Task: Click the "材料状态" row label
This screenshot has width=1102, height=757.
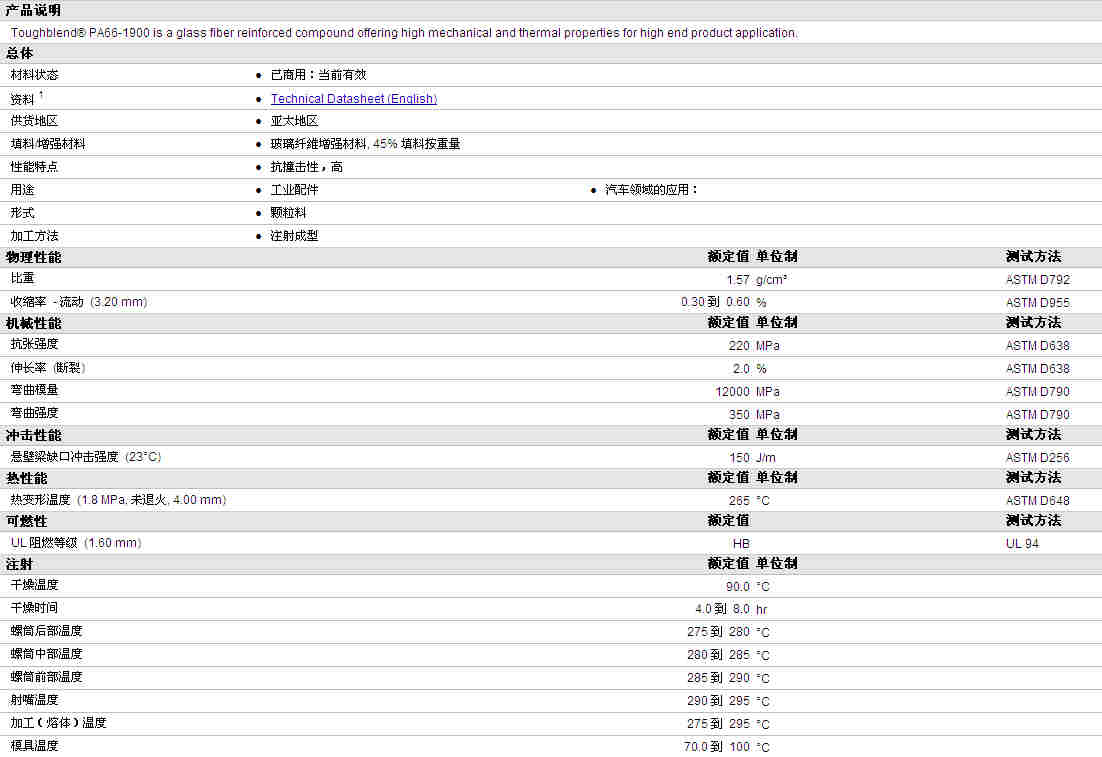Action: (x=34, y=75)
